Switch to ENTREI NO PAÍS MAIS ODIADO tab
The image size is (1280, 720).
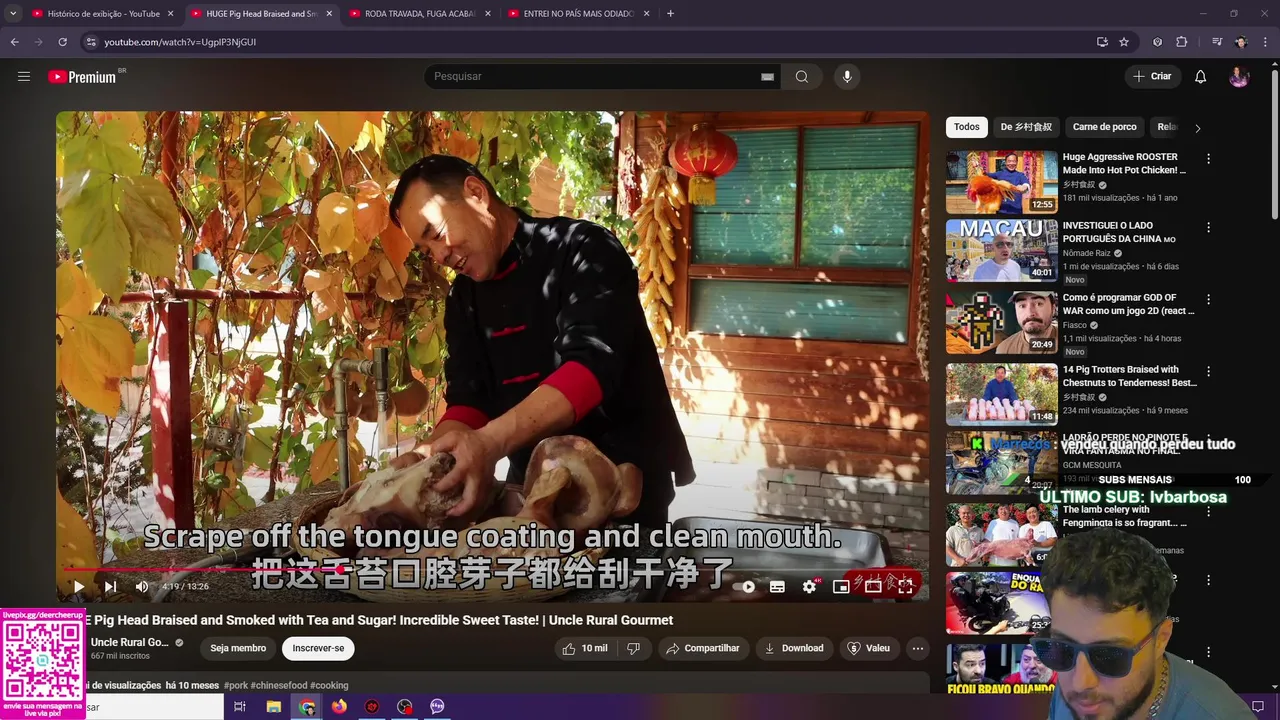point(578,14)
